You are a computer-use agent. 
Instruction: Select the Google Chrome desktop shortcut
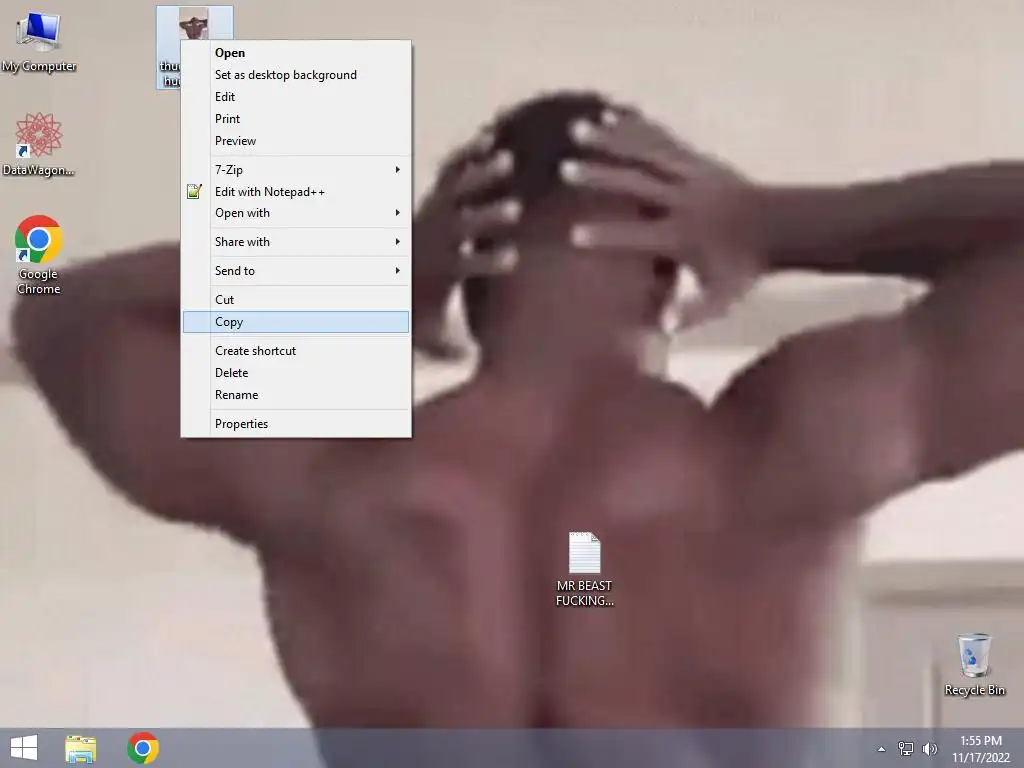tap(39, 255)
